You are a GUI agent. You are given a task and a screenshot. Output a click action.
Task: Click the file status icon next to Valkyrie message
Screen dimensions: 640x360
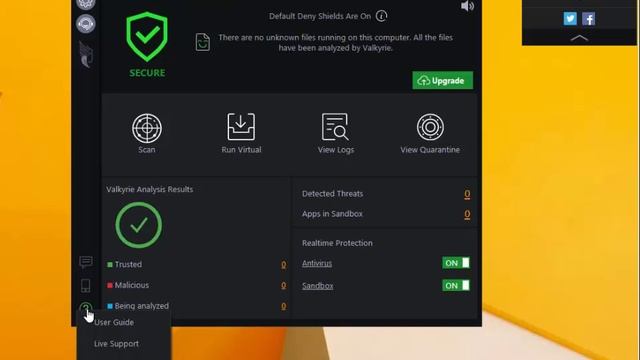pos(202,42)
